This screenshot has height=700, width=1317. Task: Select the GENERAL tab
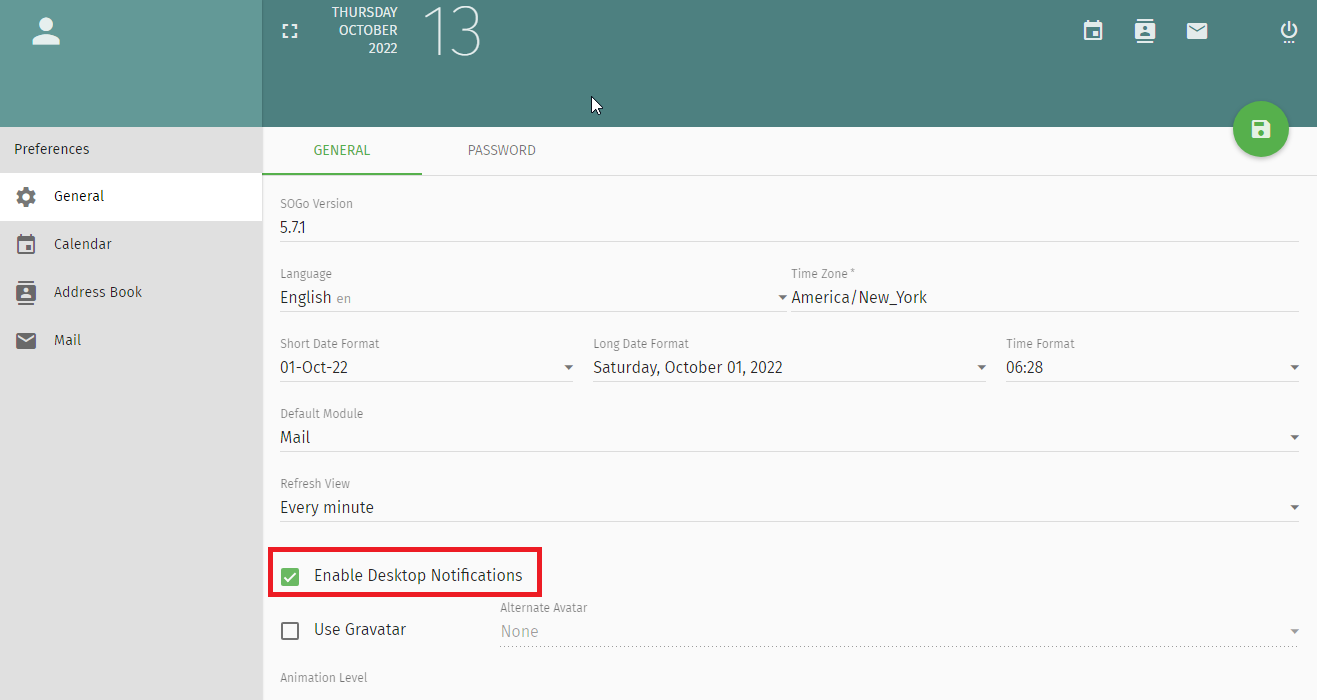tap(342, 151)
